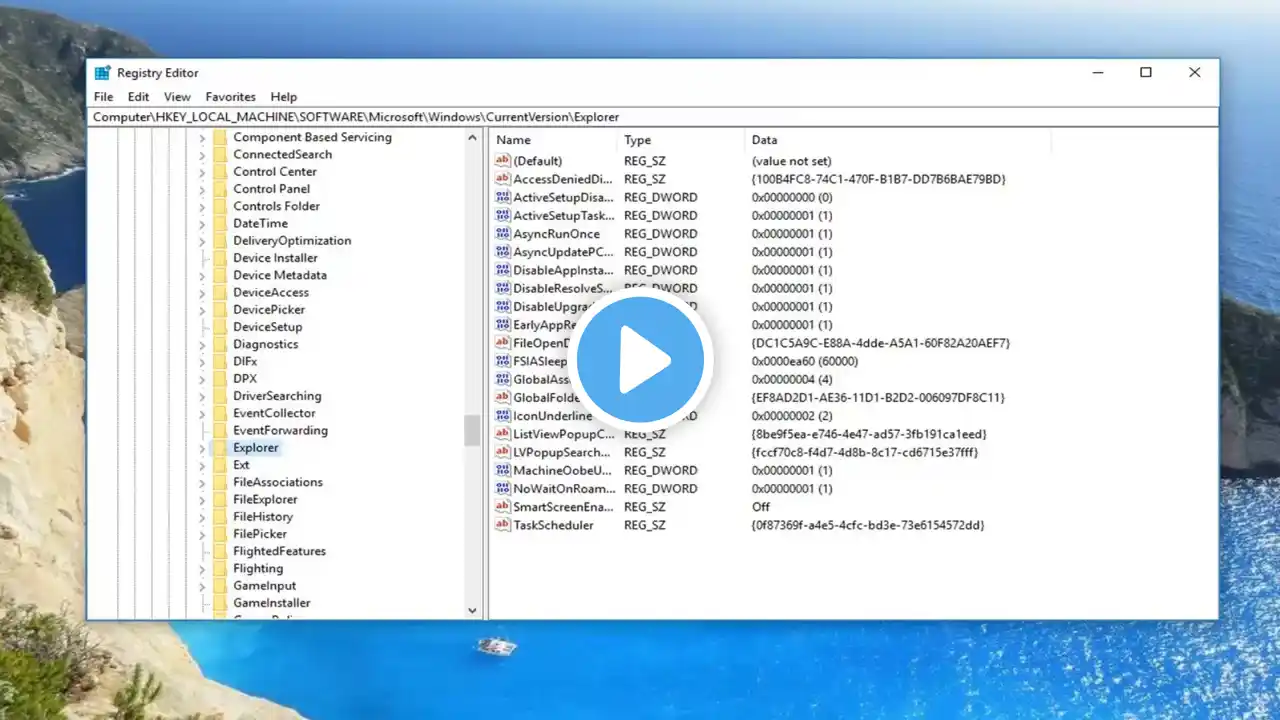
Task: Click the tree pane scroll down arrow
Action: click(x=473, y=610)
